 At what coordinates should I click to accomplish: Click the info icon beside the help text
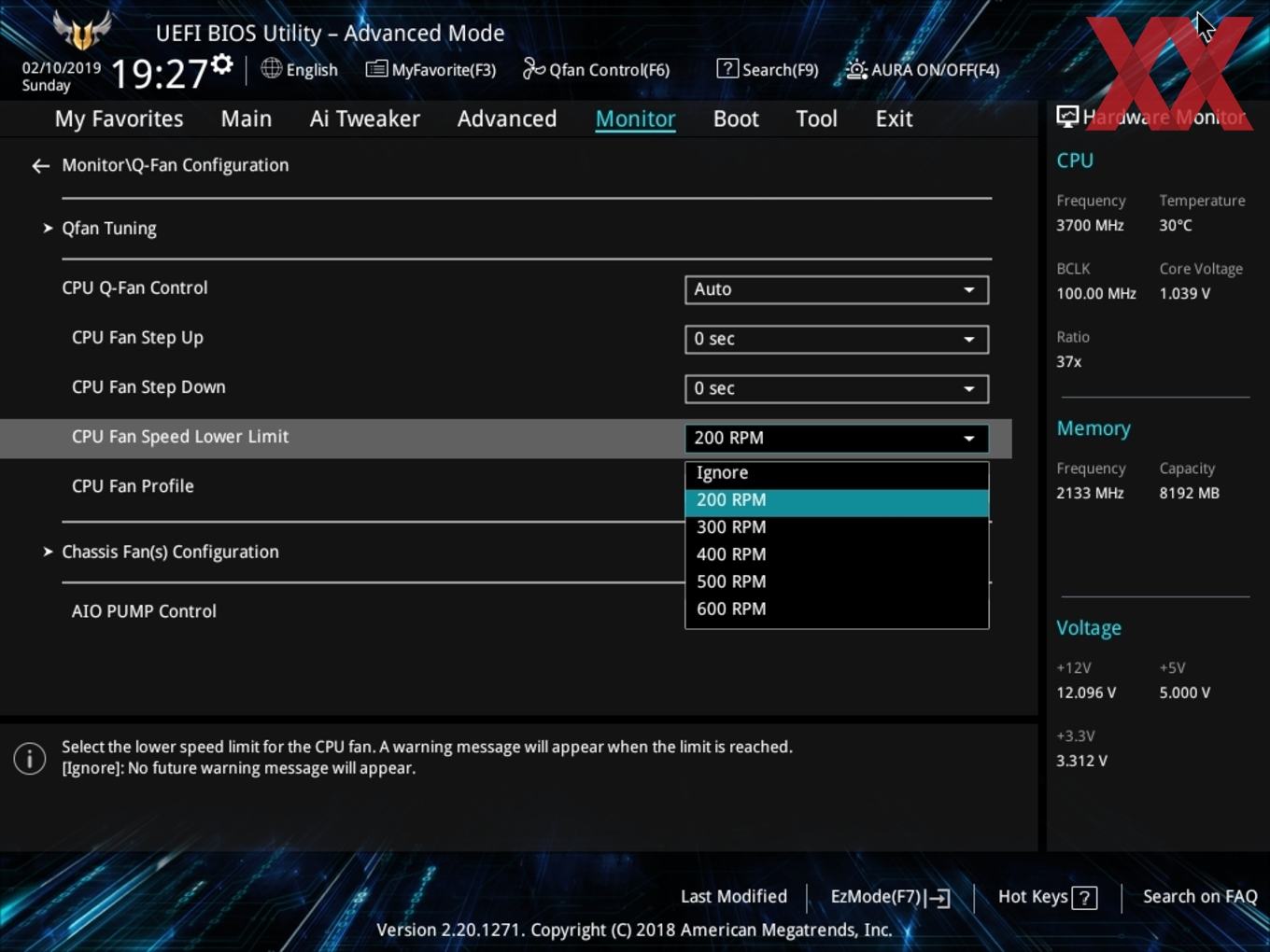[x=30, y=758]
